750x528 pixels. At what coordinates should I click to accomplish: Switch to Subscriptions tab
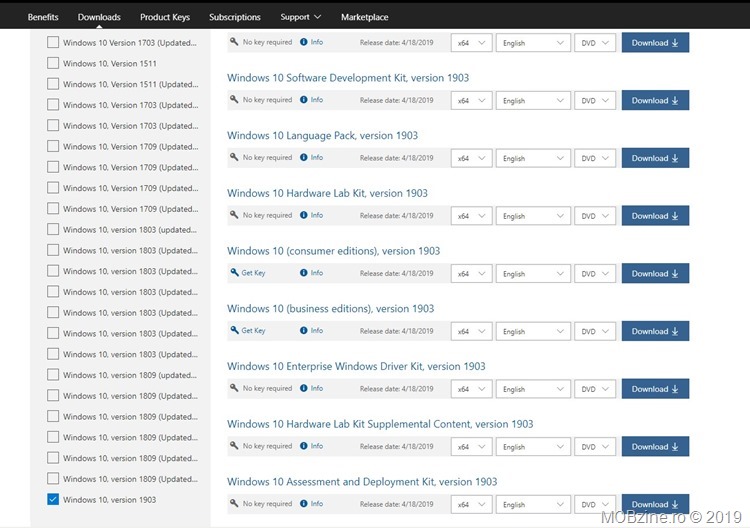235,17
